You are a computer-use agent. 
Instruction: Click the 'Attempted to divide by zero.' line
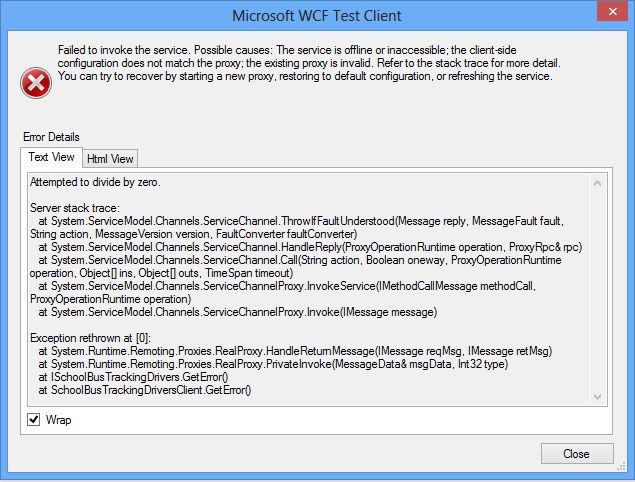pyautogui.click(x=95, y=182)
